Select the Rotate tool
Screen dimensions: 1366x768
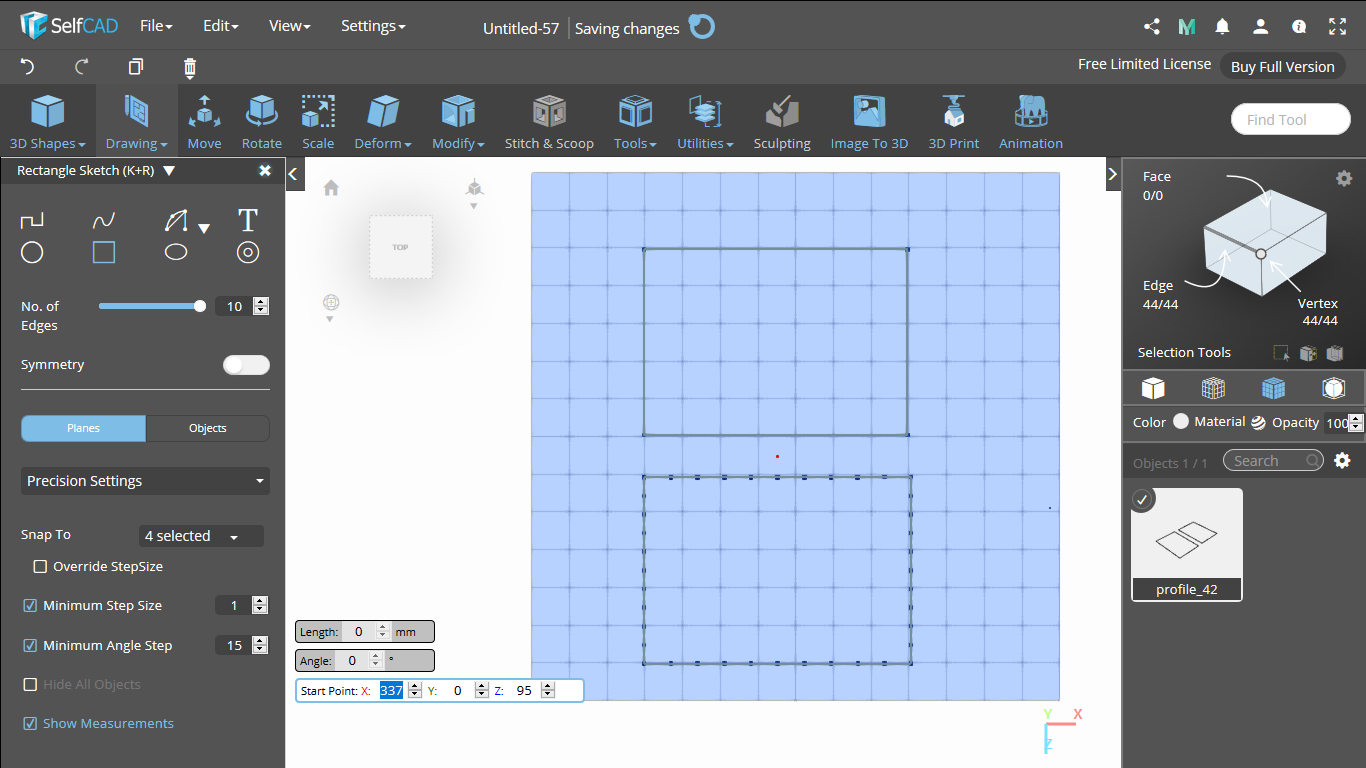click(261, 120)
